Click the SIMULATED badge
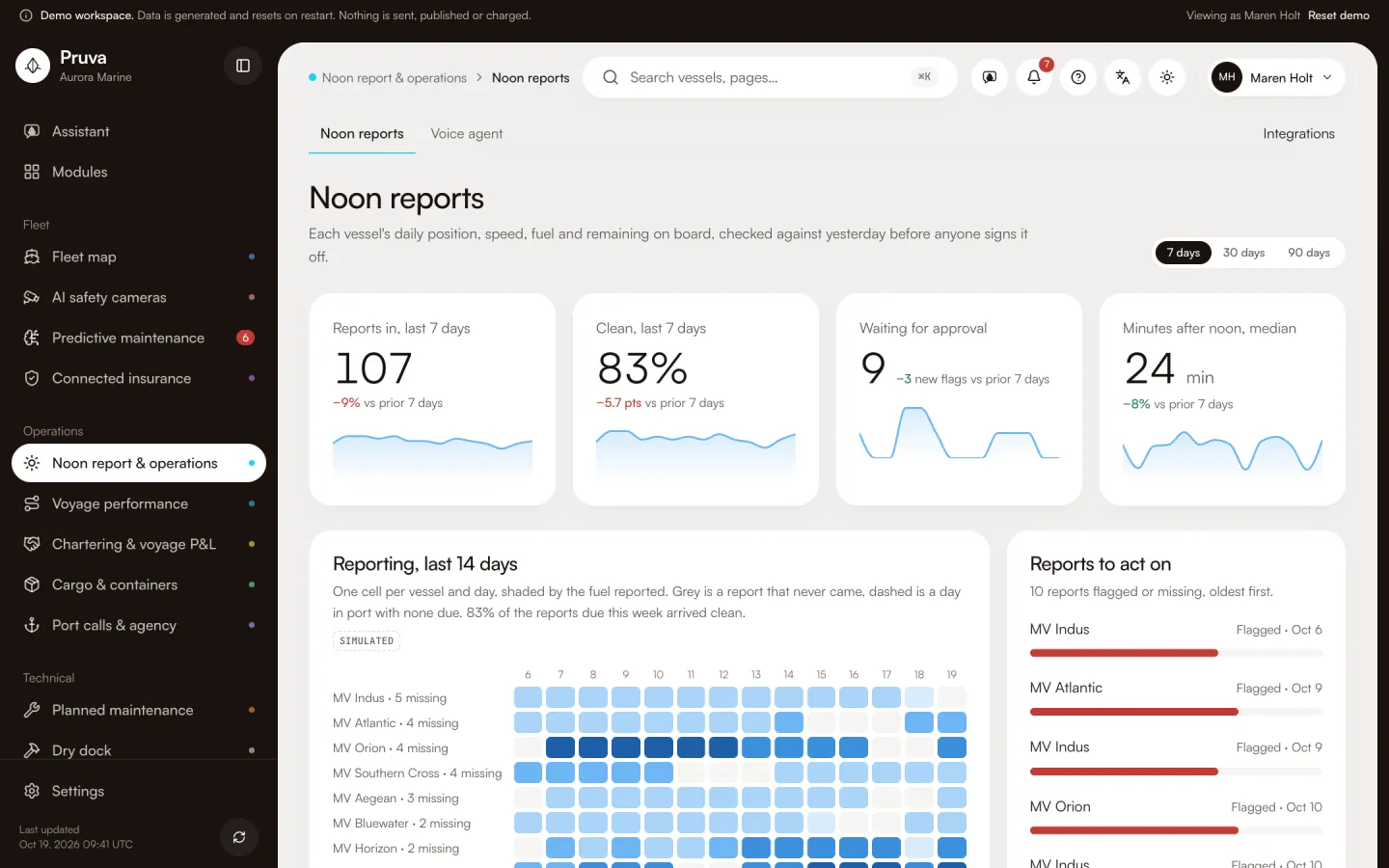This screenshot has width=1389, height=868. [x=367, y=640]
